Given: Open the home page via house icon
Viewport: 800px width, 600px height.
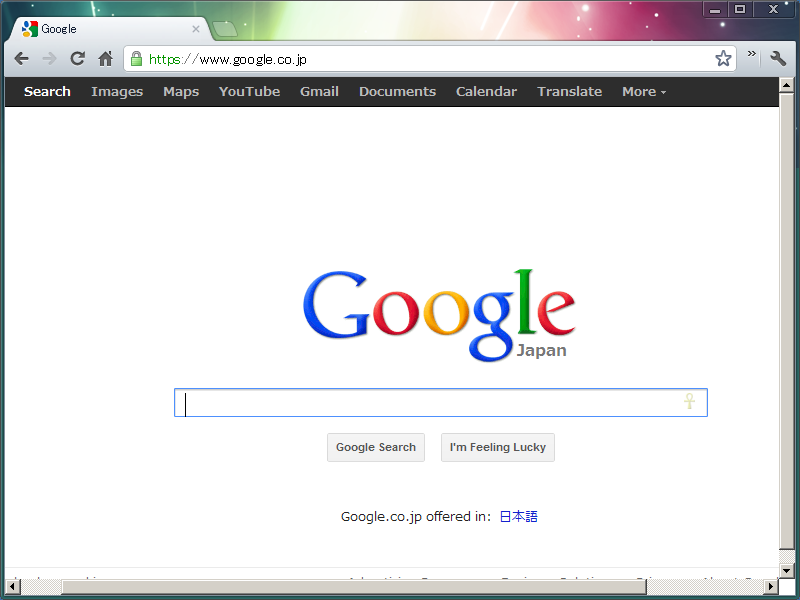Looking at the screenshot, I should point(106,59).
